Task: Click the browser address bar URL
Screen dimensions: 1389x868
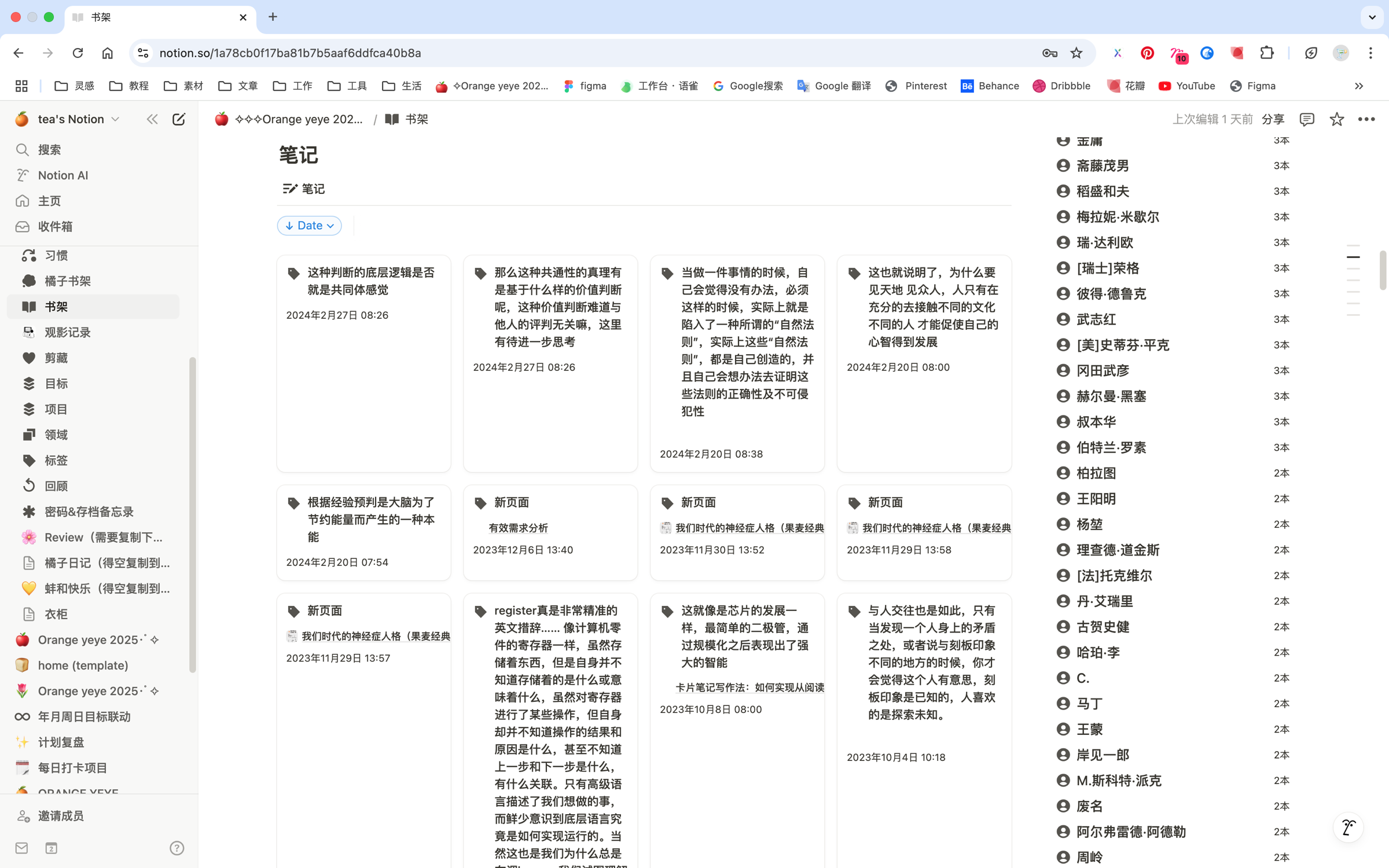Action: [x=290, y=53]
